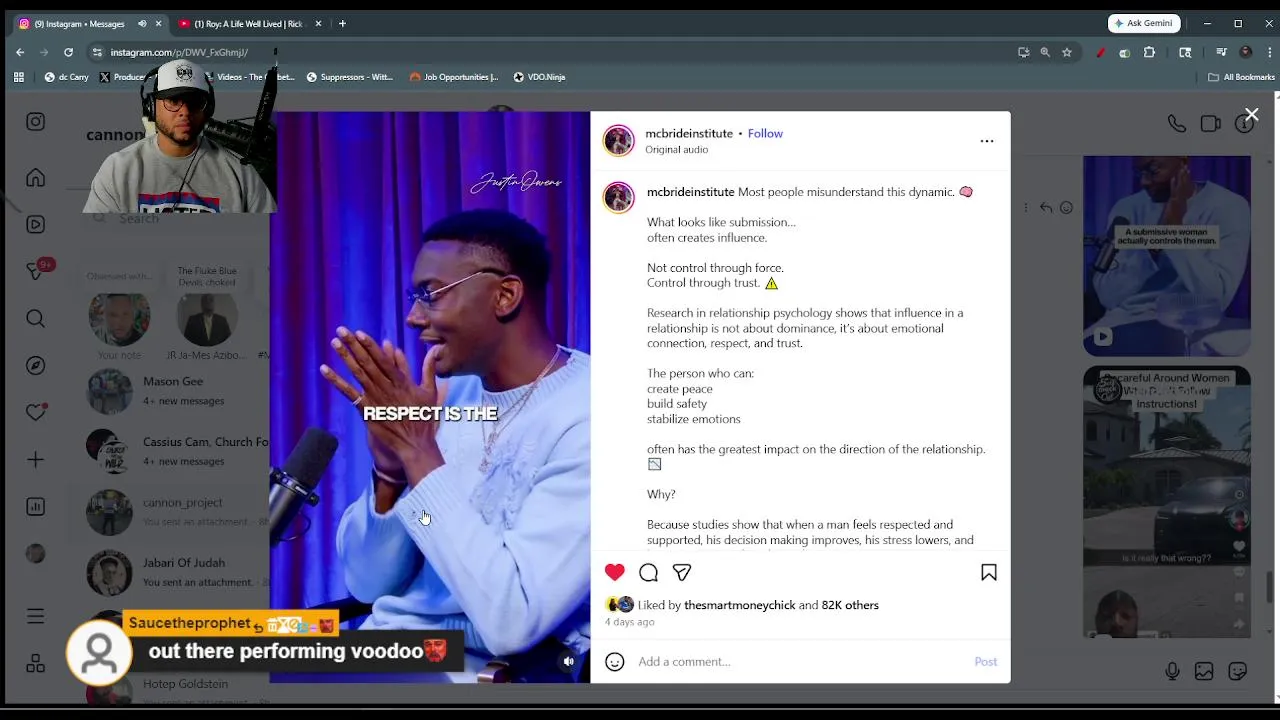Screen dimensions: 1280x720
Task: Click the instagram.com address bar
Action: pos(550,52)
